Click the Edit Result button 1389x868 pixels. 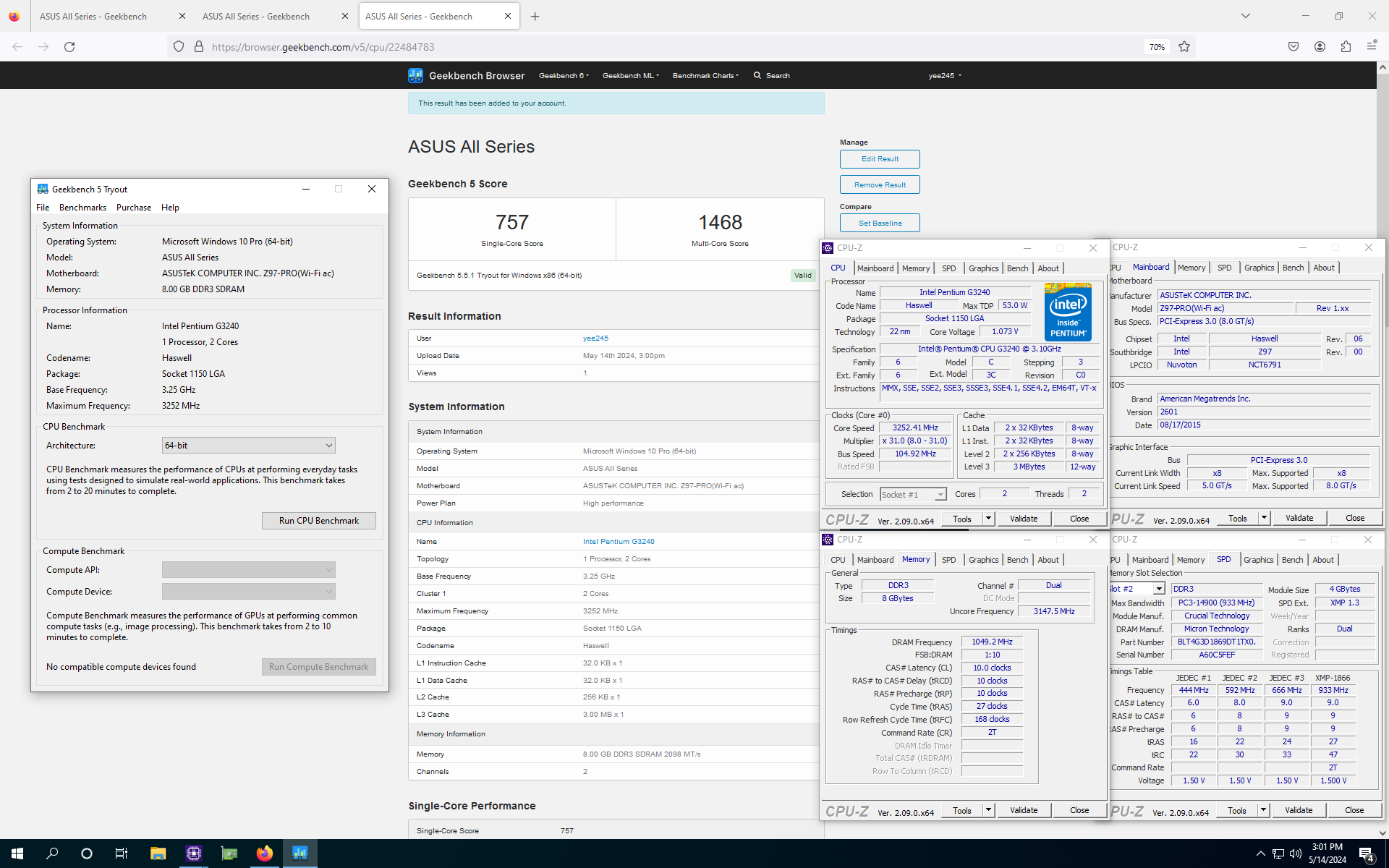click(880, 159)
